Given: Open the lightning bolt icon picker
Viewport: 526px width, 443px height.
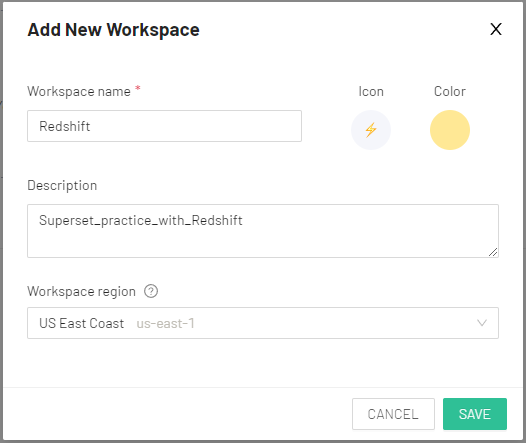Looking at the screenshot, I should pyautogui.click(x=371, y=130).
